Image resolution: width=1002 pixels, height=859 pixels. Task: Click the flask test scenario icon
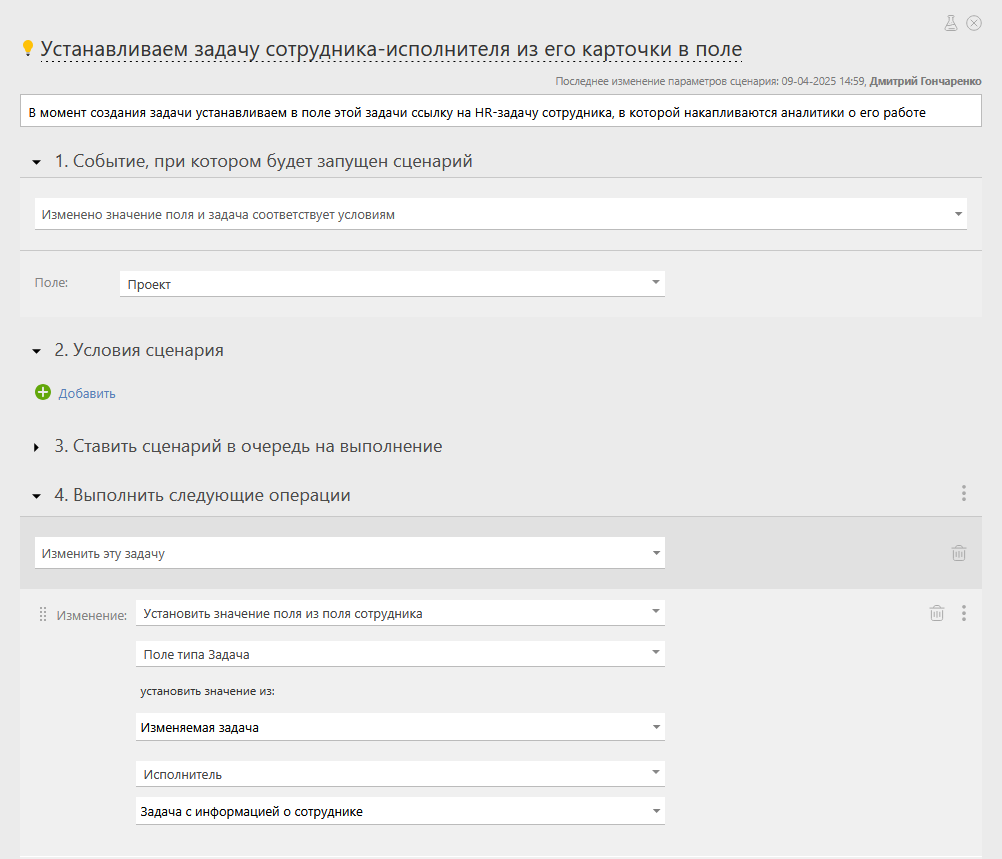coord(951,24)
